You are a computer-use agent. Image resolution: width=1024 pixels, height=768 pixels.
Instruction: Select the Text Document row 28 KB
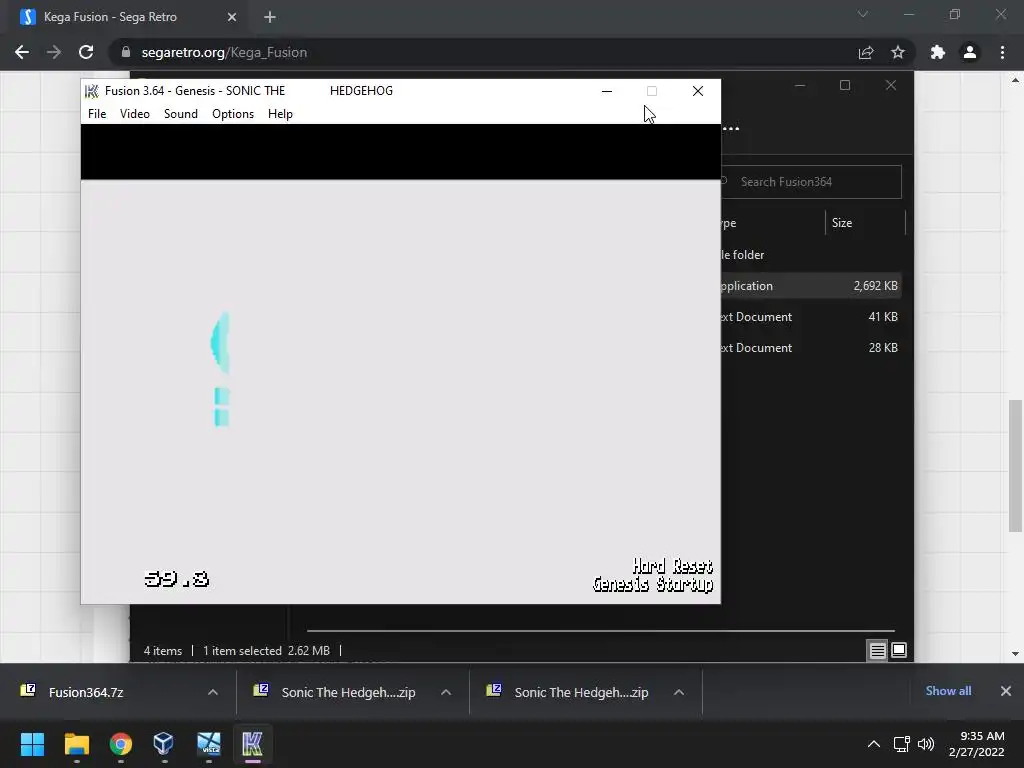[x=810, y=347]
